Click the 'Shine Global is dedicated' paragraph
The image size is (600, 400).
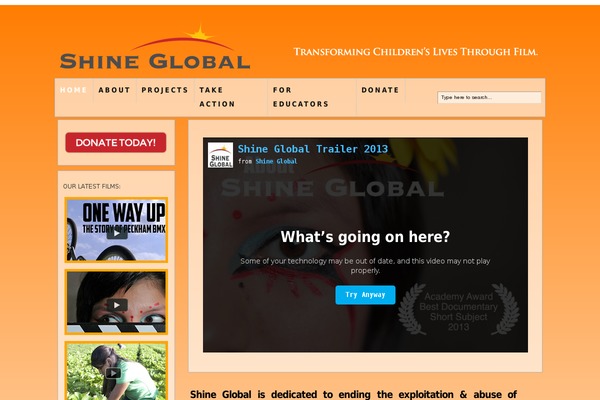tap(354, 394)
